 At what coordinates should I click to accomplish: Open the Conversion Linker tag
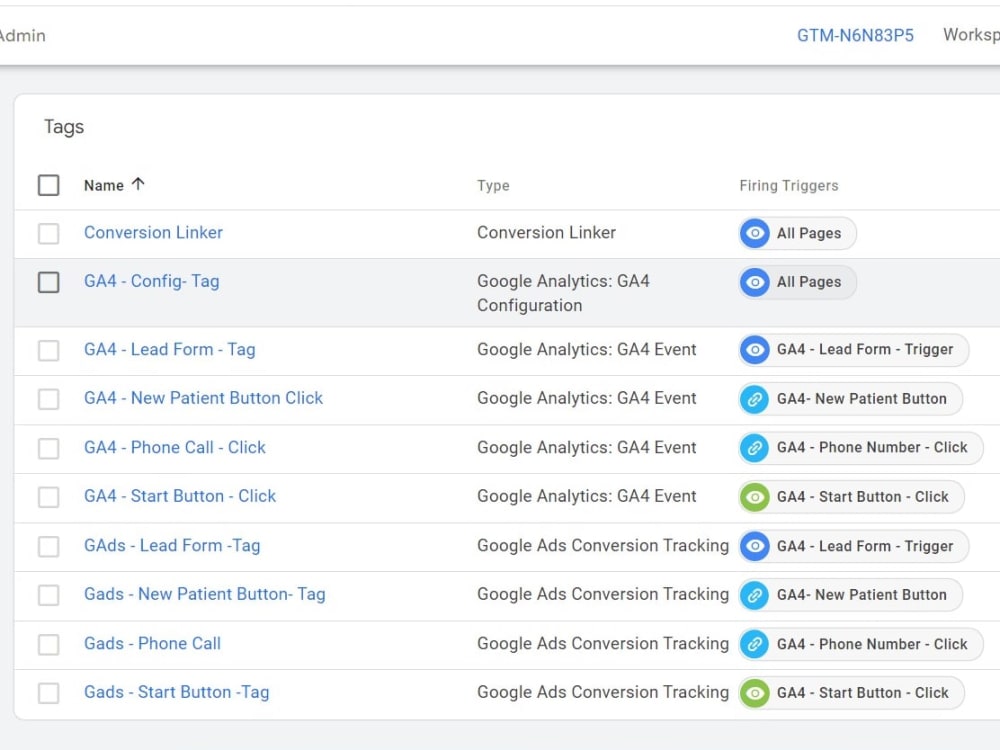(x=154, y=232)
